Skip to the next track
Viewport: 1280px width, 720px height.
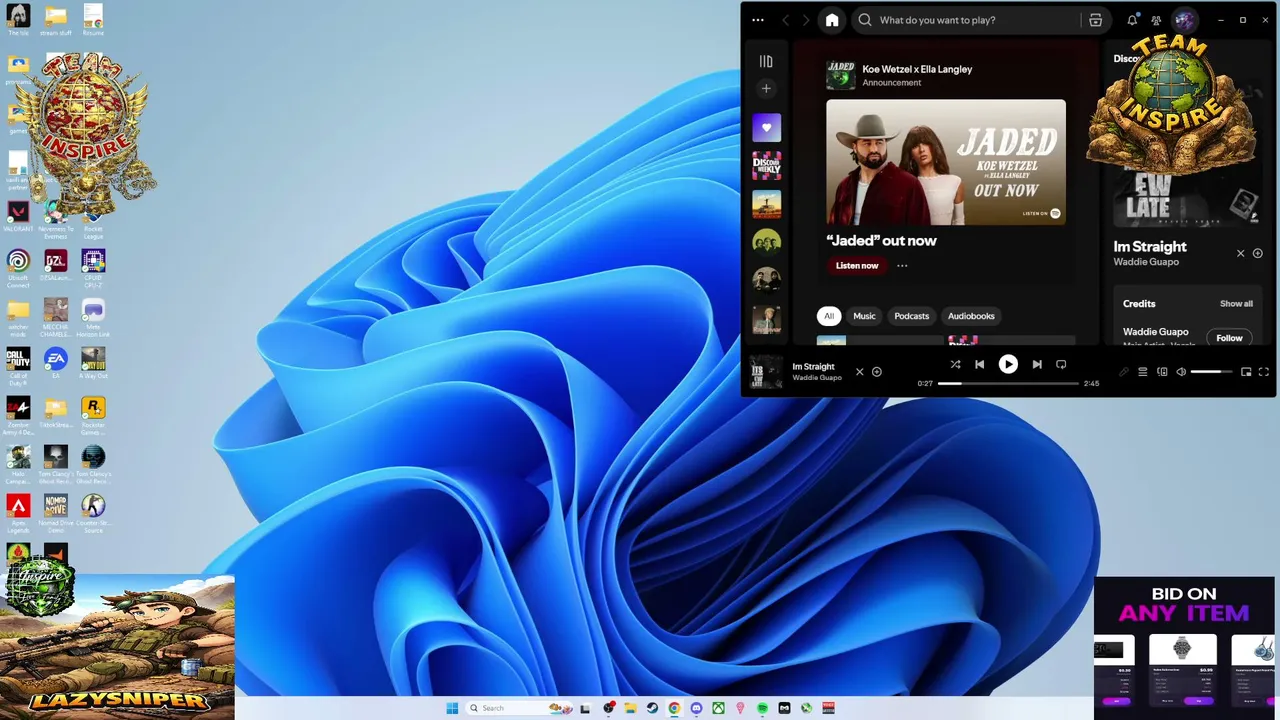click(x=1037, y=365)
